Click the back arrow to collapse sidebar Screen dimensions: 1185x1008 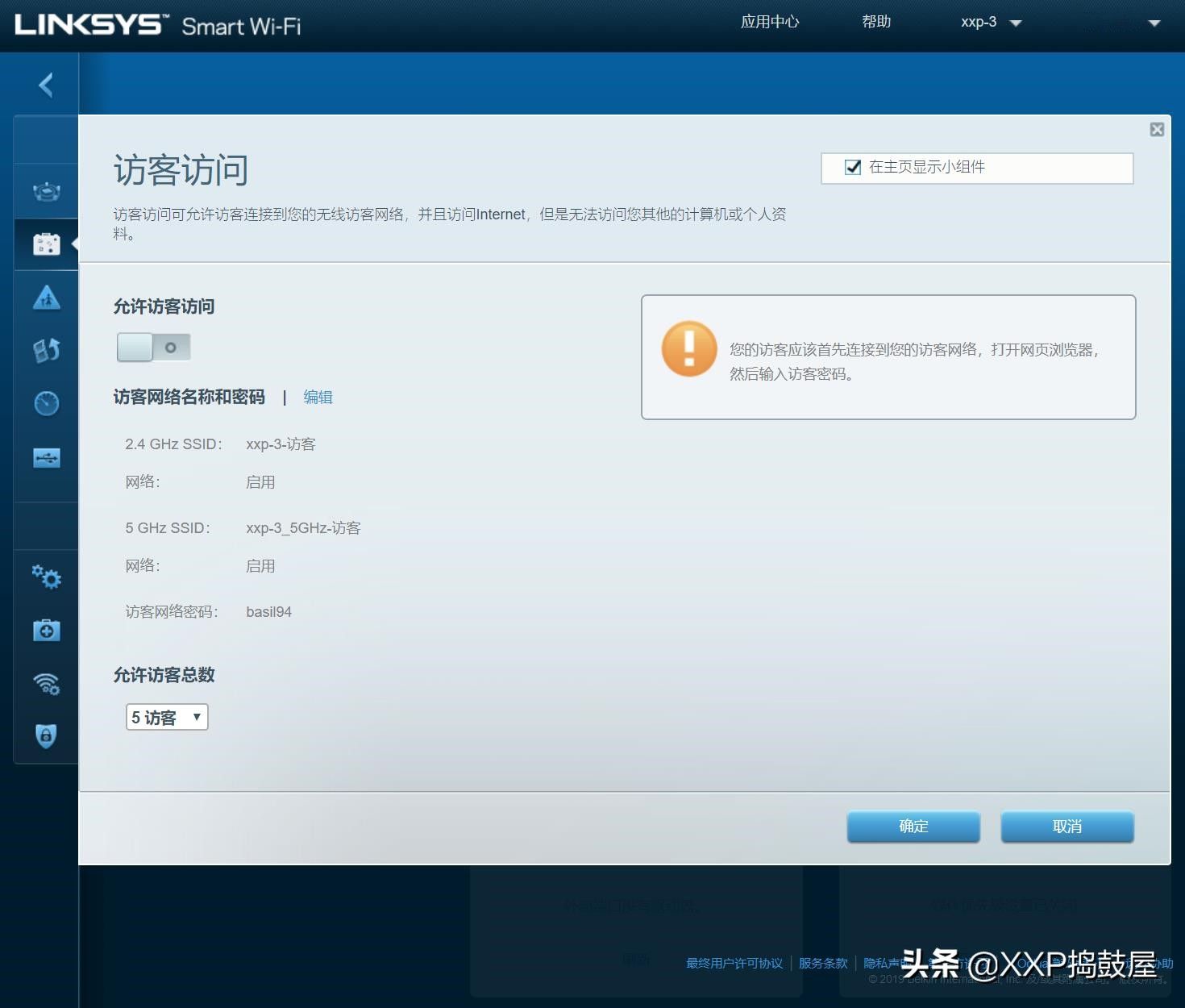46,85
